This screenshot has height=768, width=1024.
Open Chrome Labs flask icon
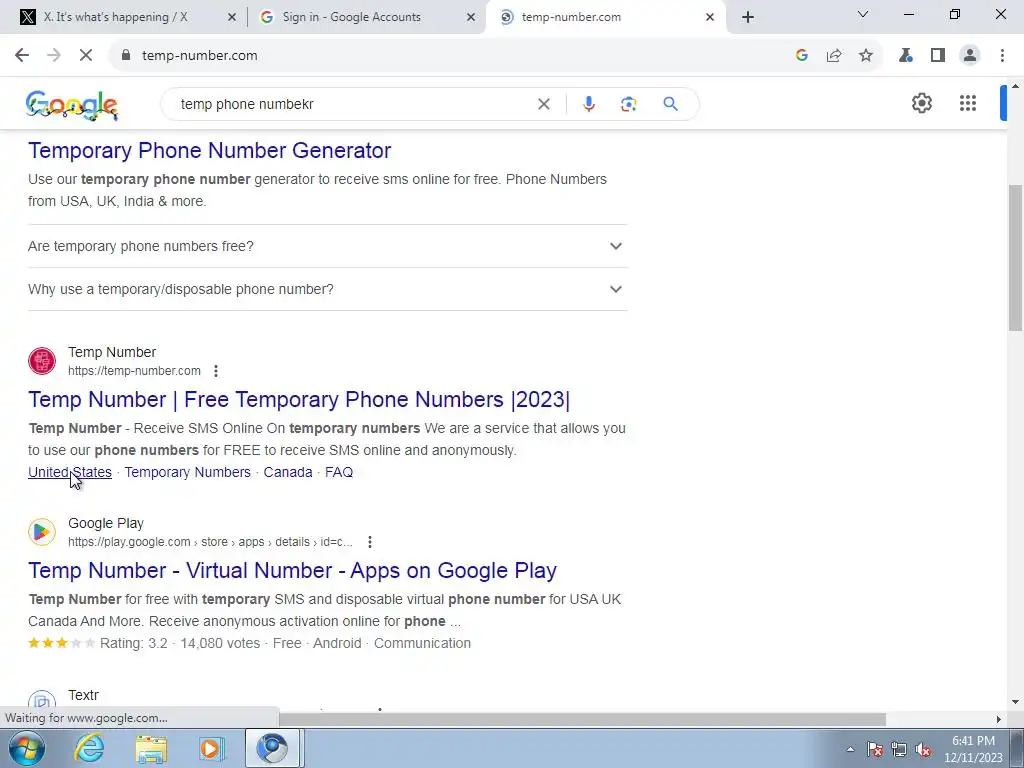click(906, 56)
